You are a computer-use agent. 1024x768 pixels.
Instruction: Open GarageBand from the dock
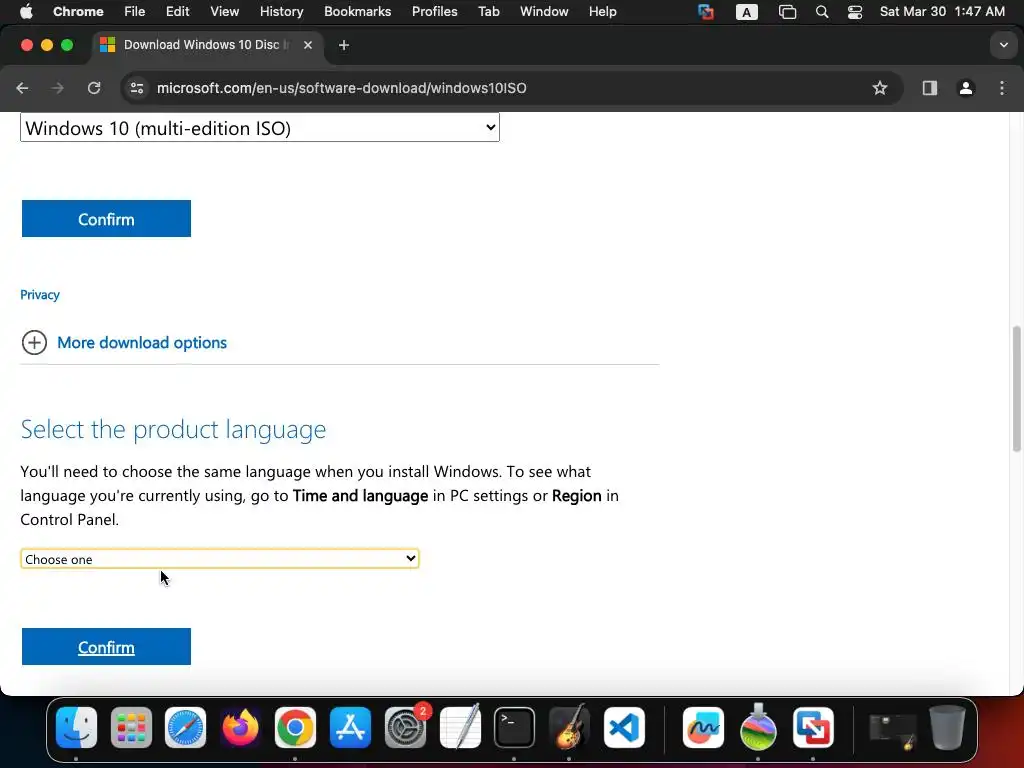569,727
